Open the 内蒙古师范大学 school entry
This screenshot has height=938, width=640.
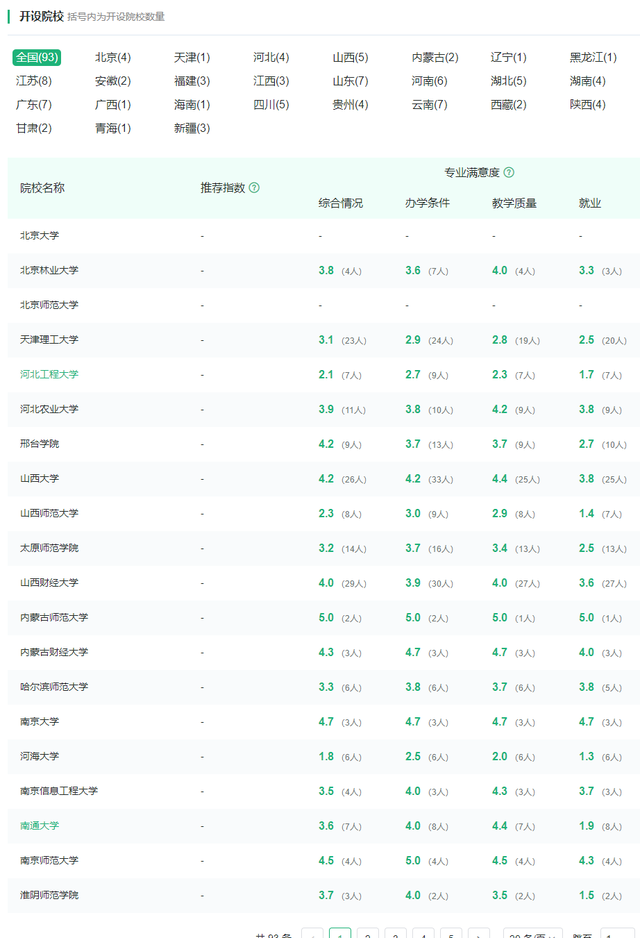pyautogui.click(x=54, y=617)
